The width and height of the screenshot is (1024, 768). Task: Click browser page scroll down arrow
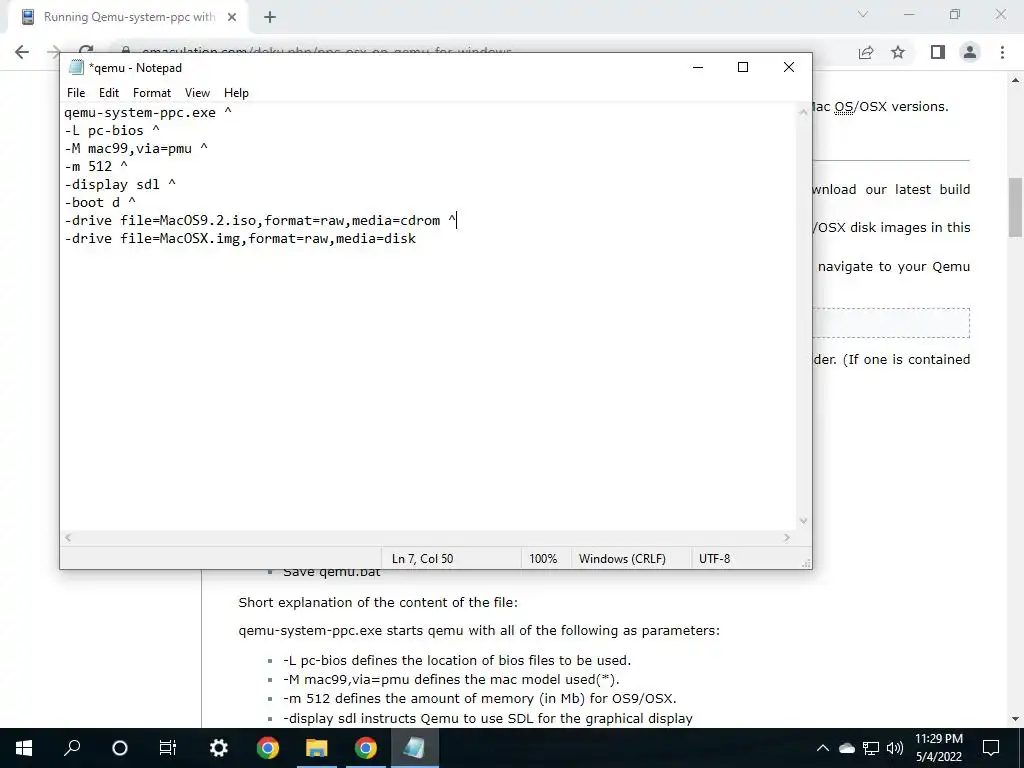(1016, 719)
